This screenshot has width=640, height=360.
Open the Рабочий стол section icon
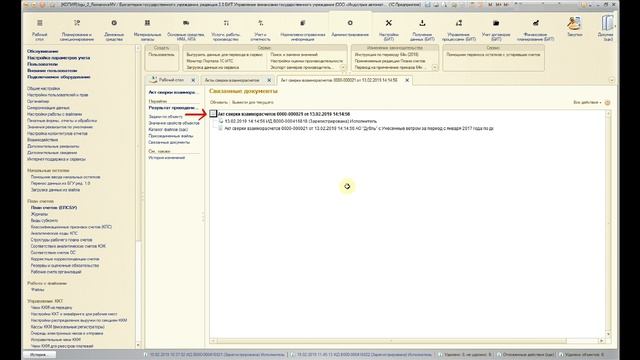(x=40, y=29)
